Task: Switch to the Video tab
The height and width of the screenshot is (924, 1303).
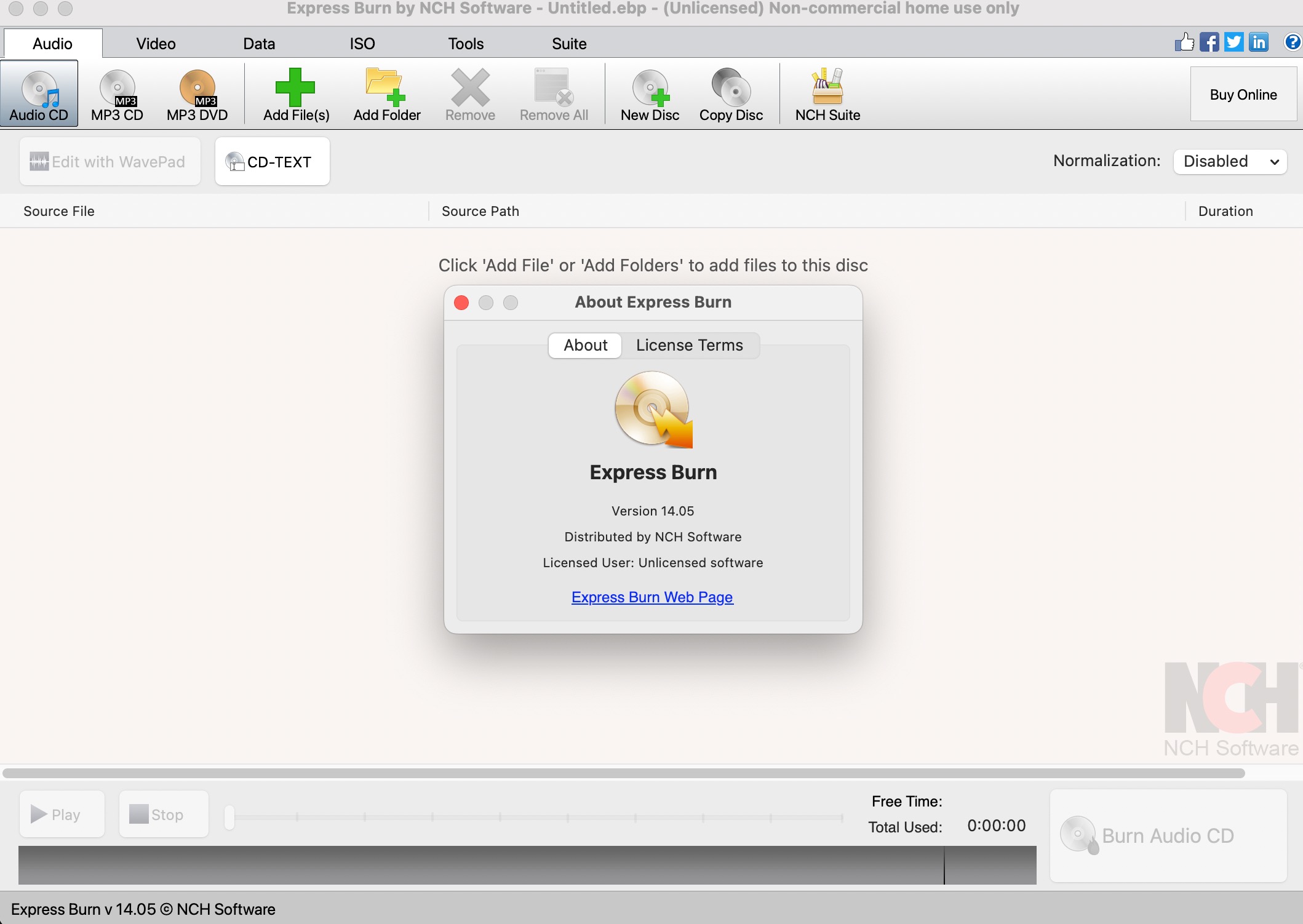Action: [156, 44]
